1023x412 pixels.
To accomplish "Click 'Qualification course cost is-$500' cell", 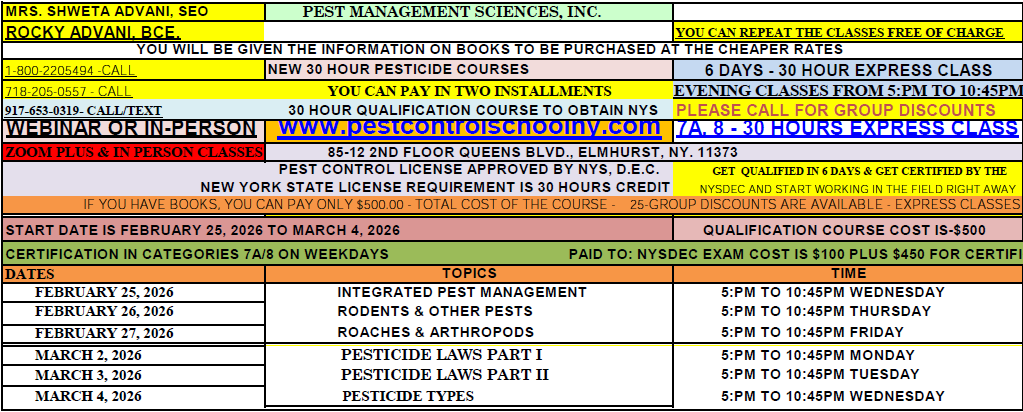I will (x=847, y=230).
